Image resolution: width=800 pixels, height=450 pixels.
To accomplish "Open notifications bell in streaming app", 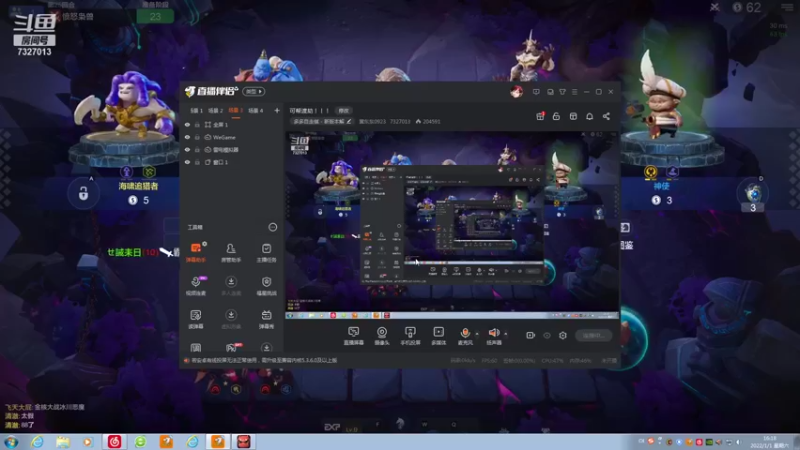I will click(x=589, y=116).
